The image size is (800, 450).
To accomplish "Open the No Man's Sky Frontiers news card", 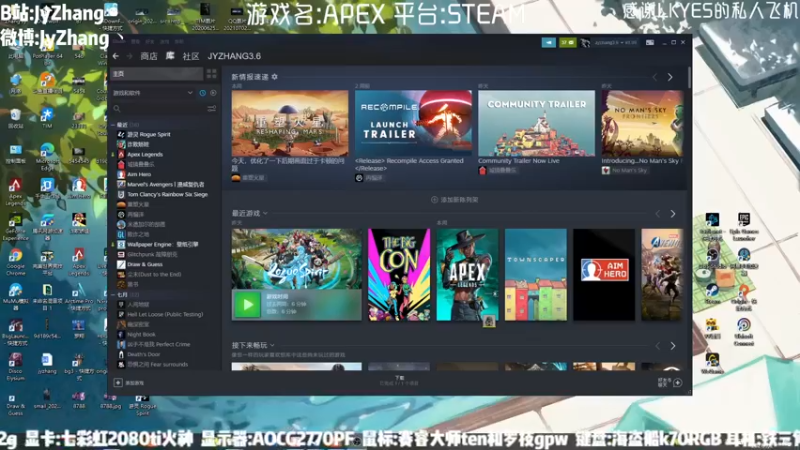I will 642,123.
